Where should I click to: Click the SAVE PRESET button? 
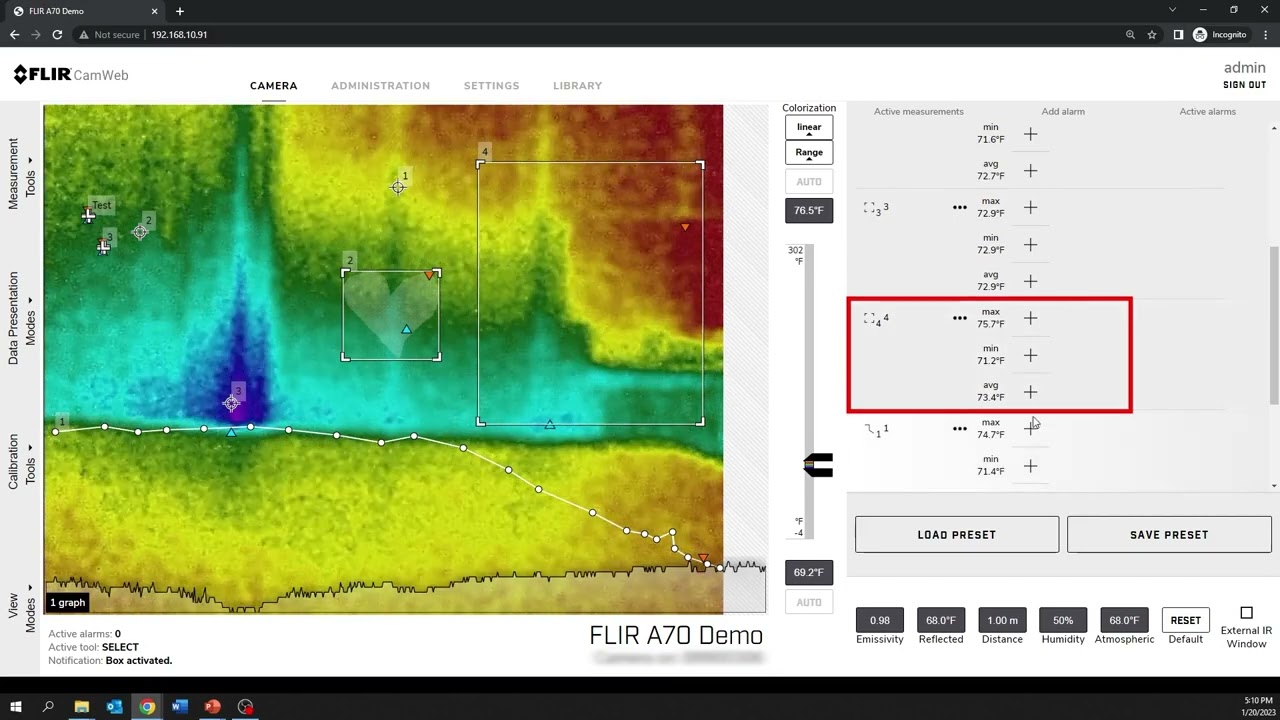(1169, 535)
